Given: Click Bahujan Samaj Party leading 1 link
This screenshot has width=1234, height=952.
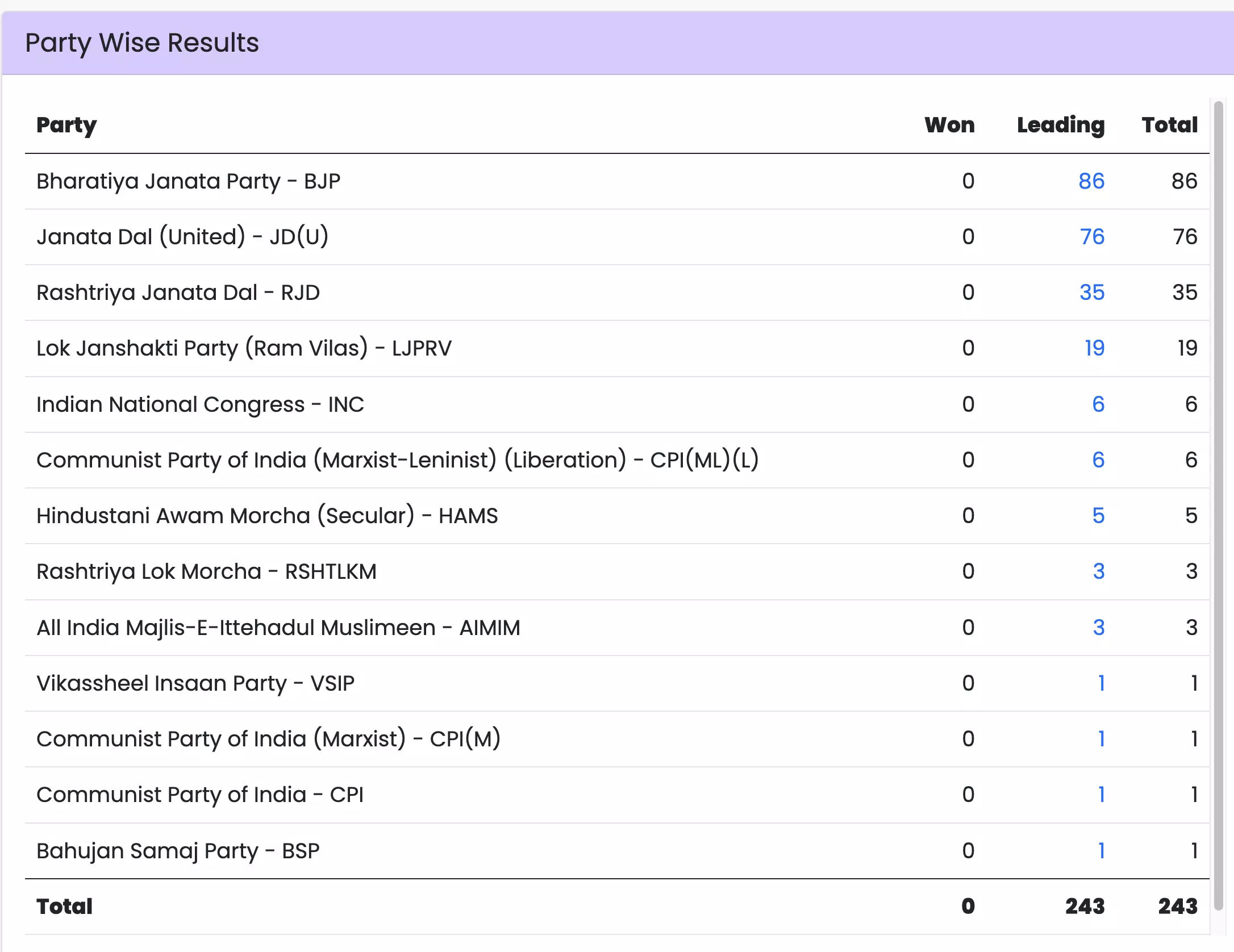Looking at the screenshot, I should [1101, 851].
